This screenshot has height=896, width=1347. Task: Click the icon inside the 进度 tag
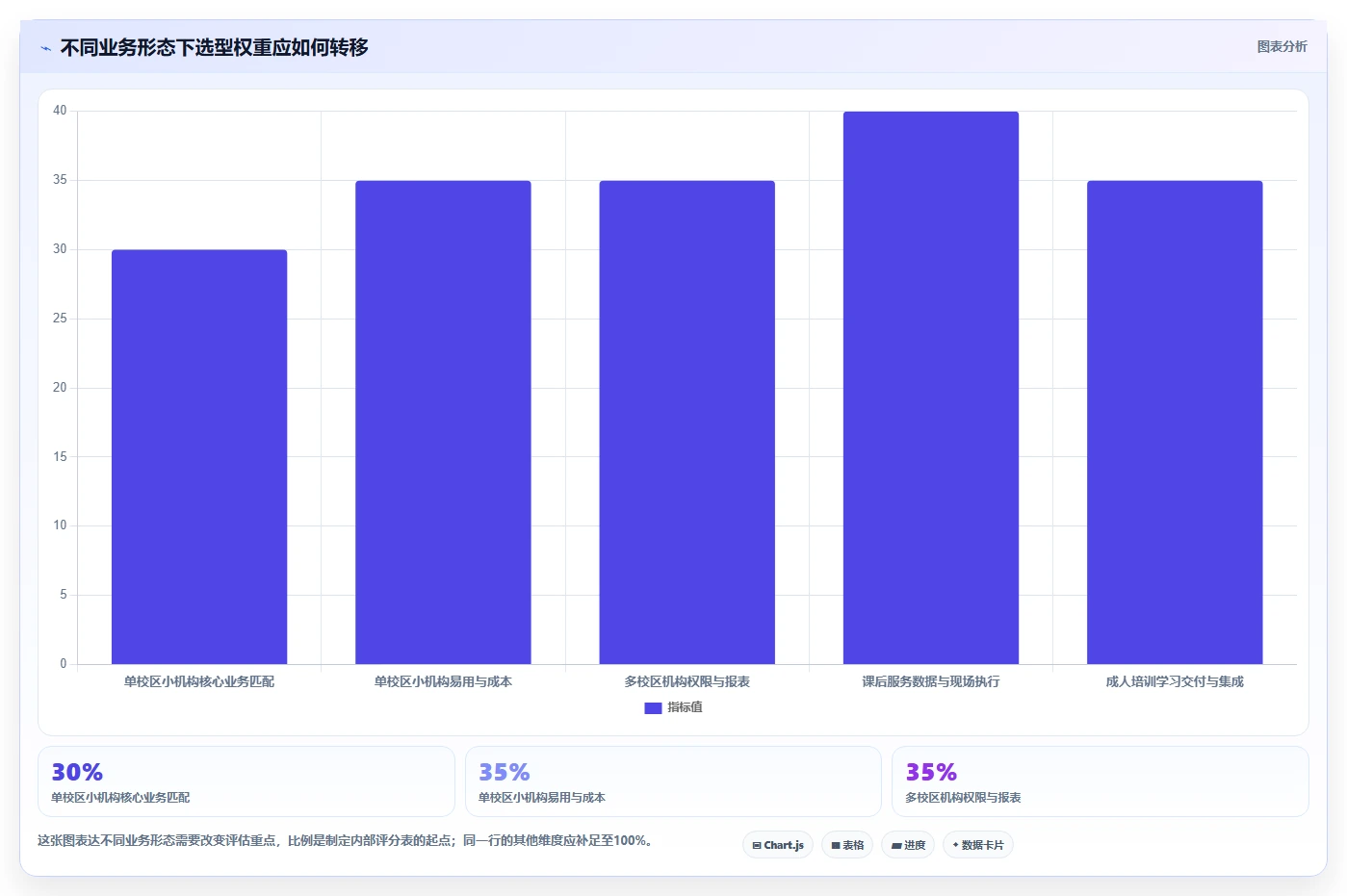pos(896,845)
